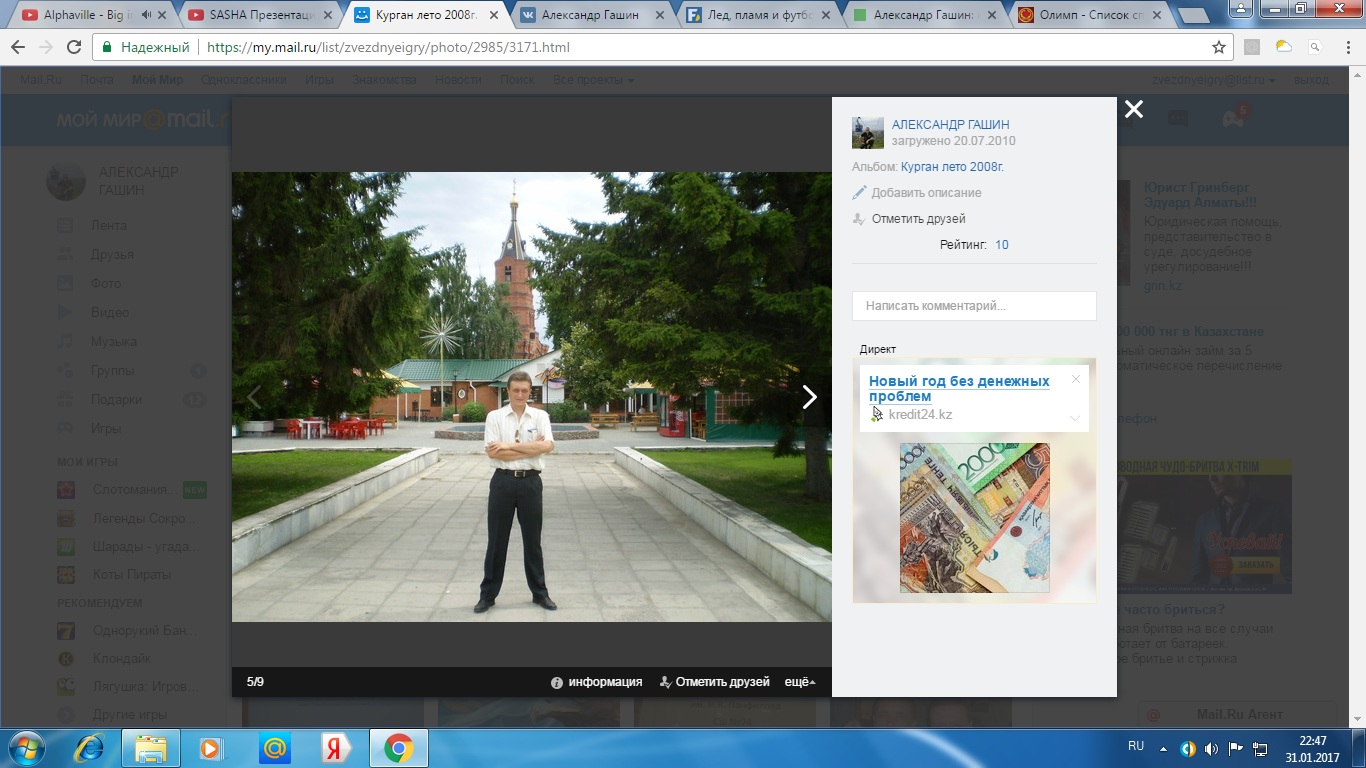Click the pencil icon beside Добавить описание
The height and width of the screenshot is (768, 1366).
(x=859, y=193)
